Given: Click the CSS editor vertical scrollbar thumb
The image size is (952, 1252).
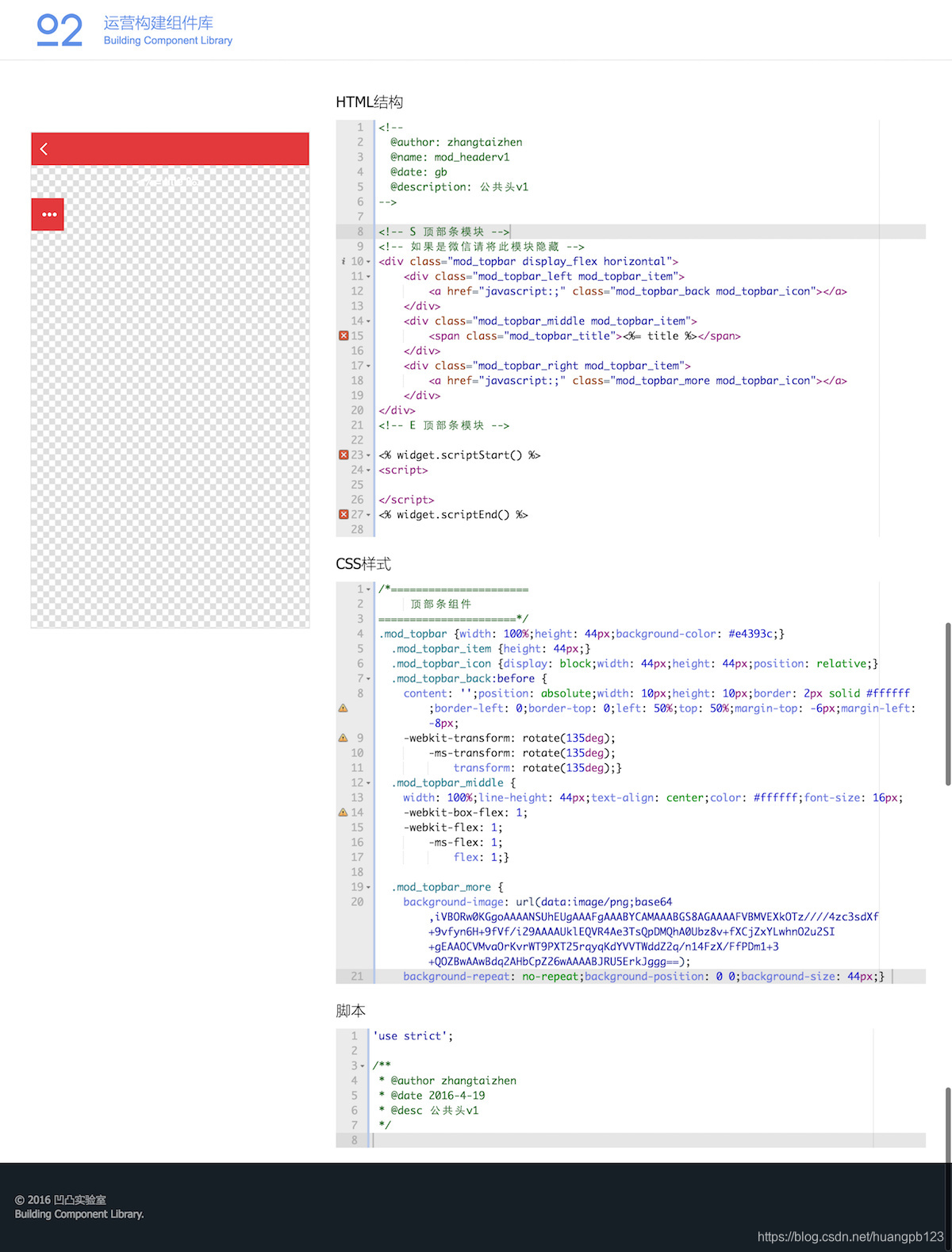Looking at the screenshot, I should click(x=947, y=705).
